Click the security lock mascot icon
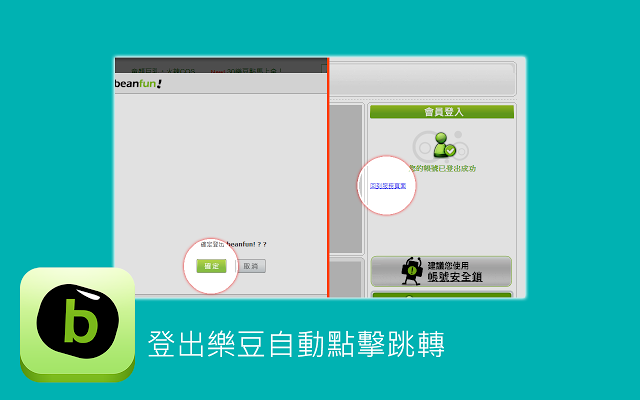Viewport: 640px width, 400px height. (x=411, y=271)
